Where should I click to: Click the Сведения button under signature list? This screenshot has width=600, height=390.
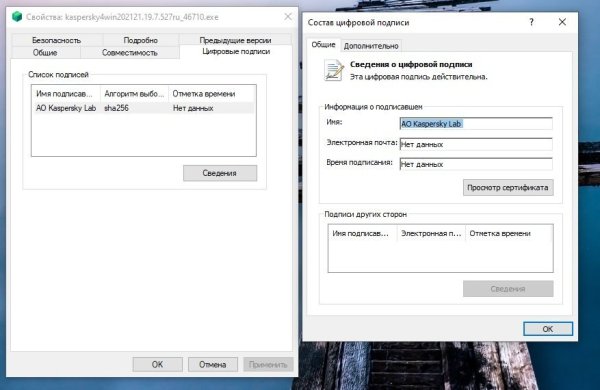[x=220, y=173]
